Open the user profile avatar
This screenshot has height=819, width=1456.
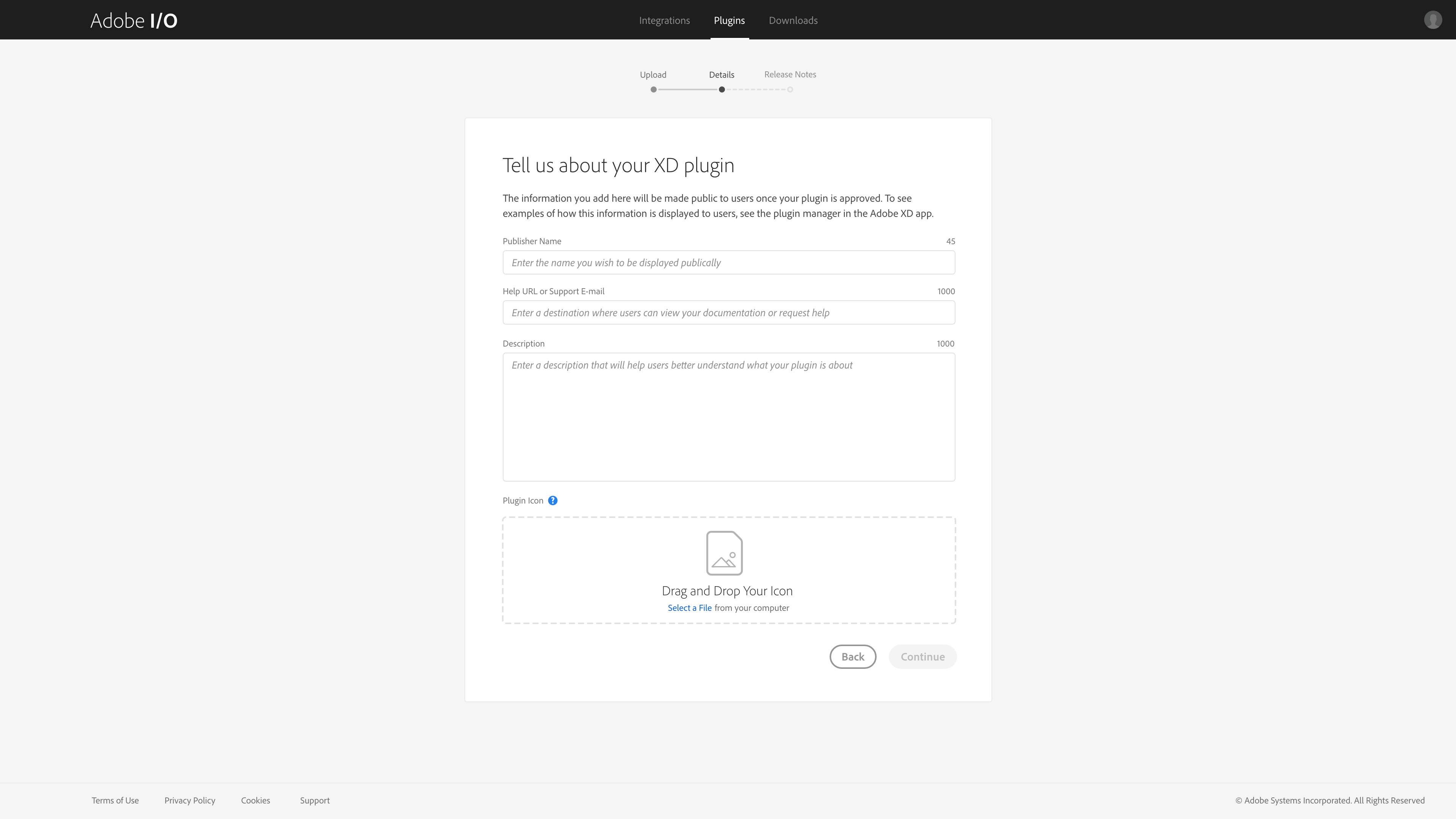click(x=1433, y=20)
